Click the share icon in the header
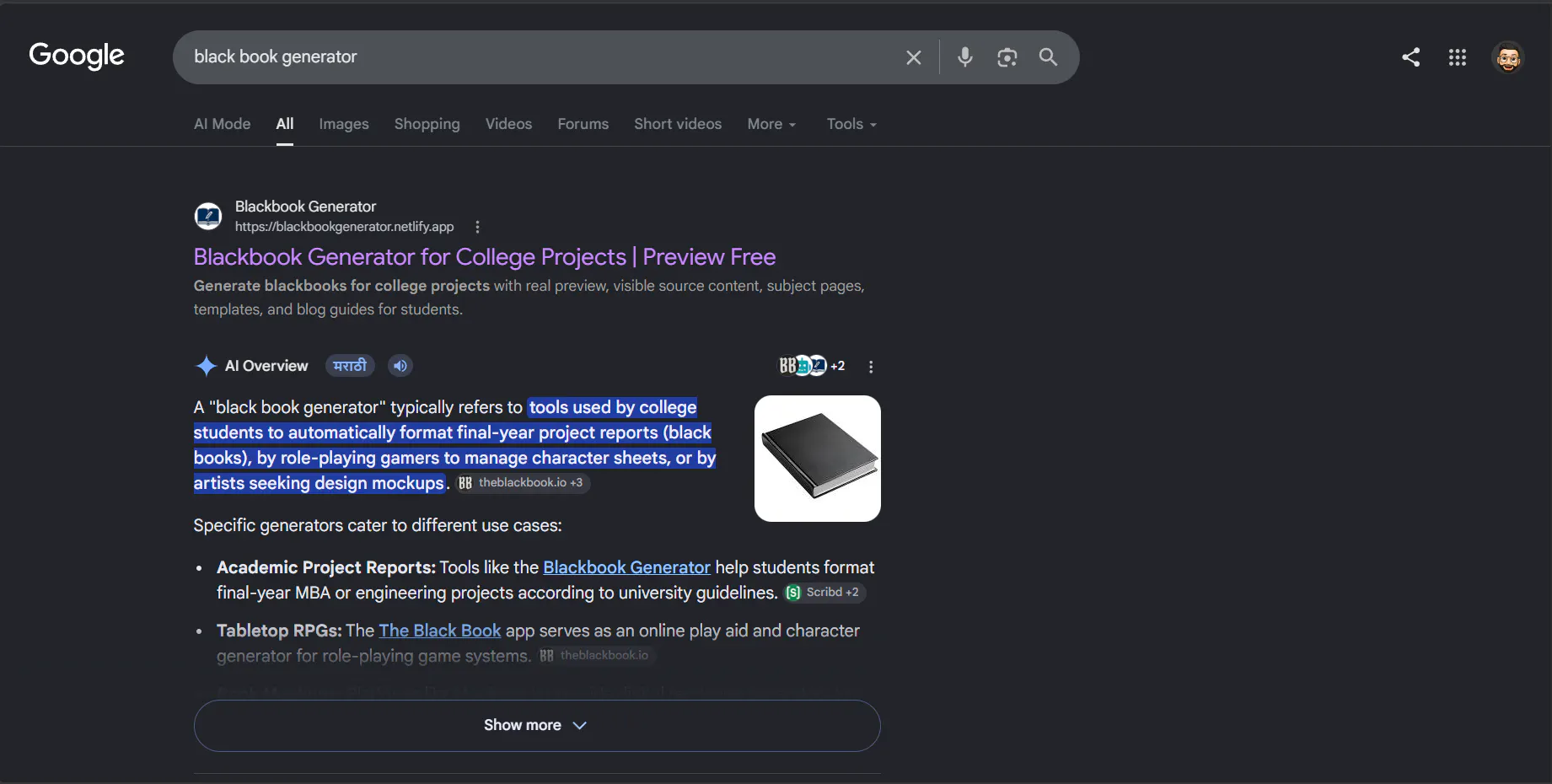1552x784 pixels. 1411,57
